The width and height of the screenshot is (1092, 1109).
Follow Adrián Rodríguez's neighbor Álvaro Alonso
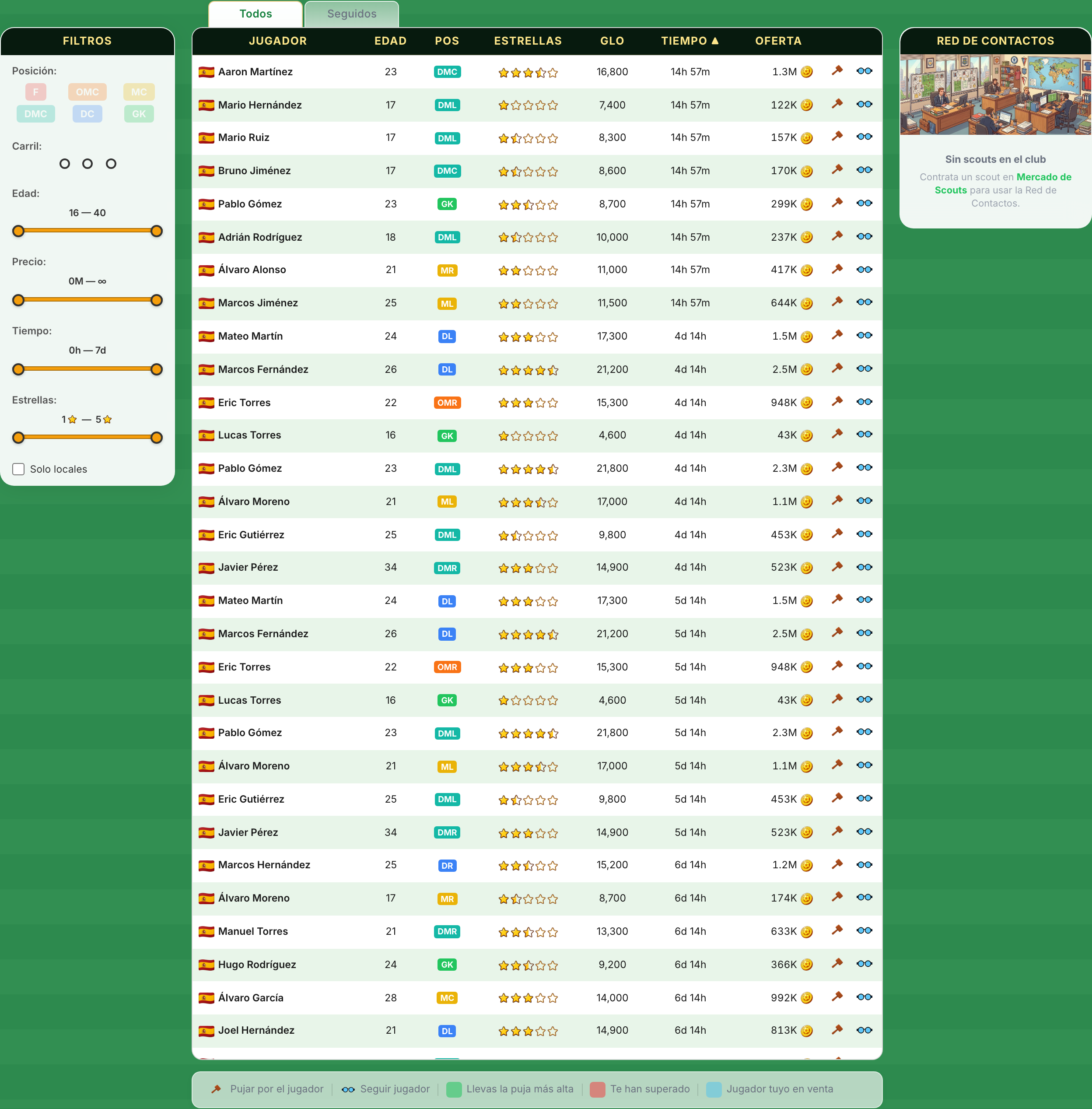[x=864, y=270]
